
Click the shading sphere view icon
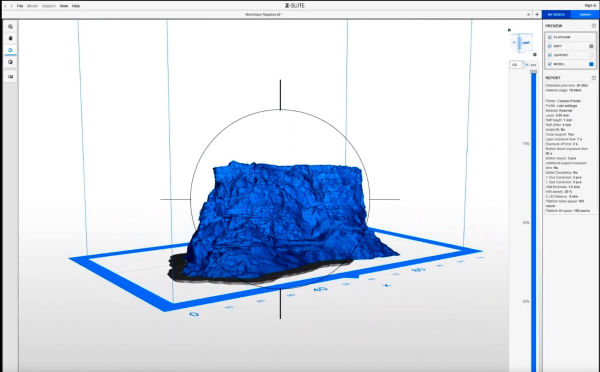(x=10, y=62)
